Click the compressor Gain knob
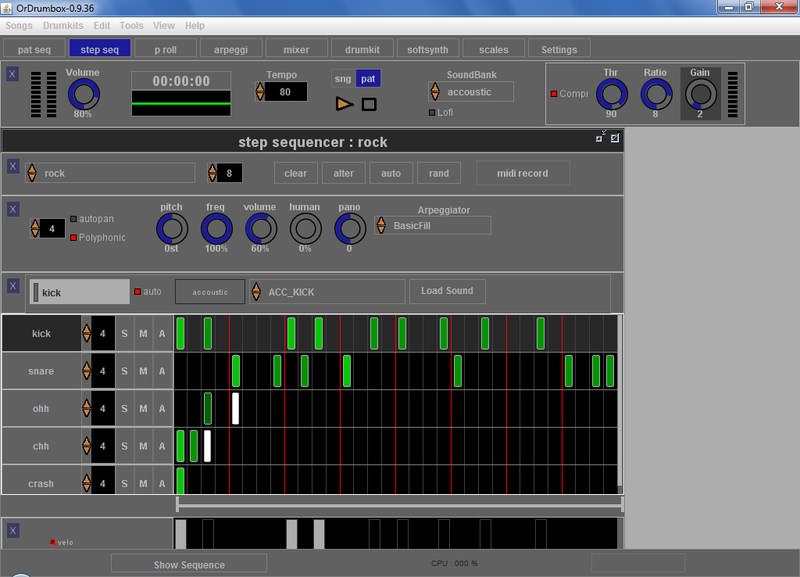Viewport: 800px width, 577px height. click(x=700, y=94)
